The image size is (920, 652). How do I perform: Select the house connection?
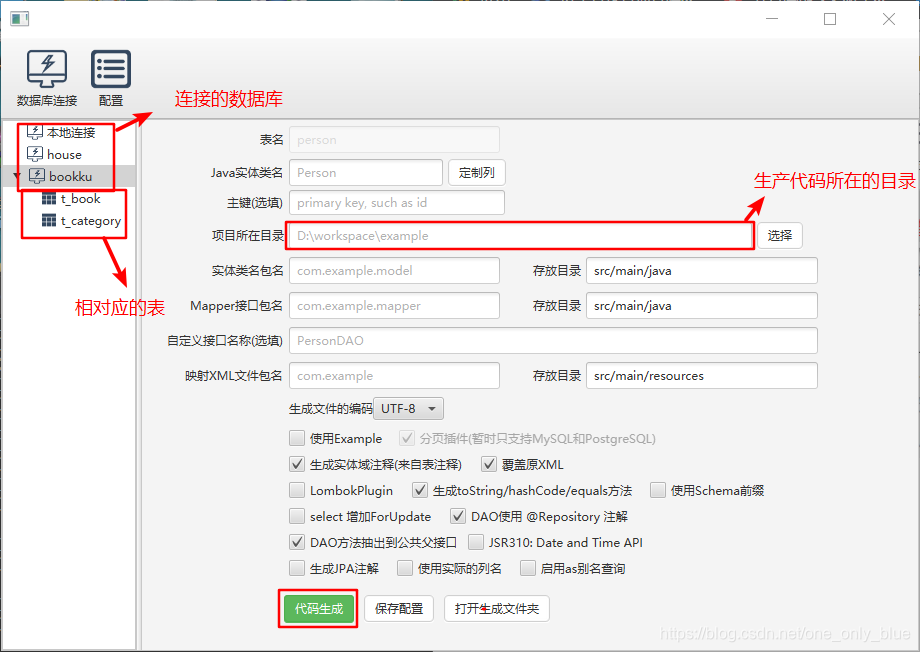click(65, 154)
